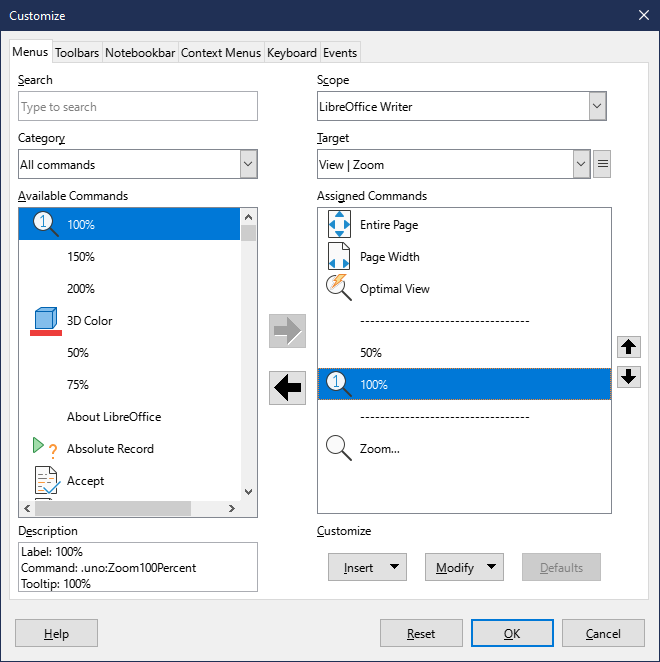Switch to the Toolbars tab
Viewport: 660px width, 662px height.
pyautogui.click(x=77, y=53)
